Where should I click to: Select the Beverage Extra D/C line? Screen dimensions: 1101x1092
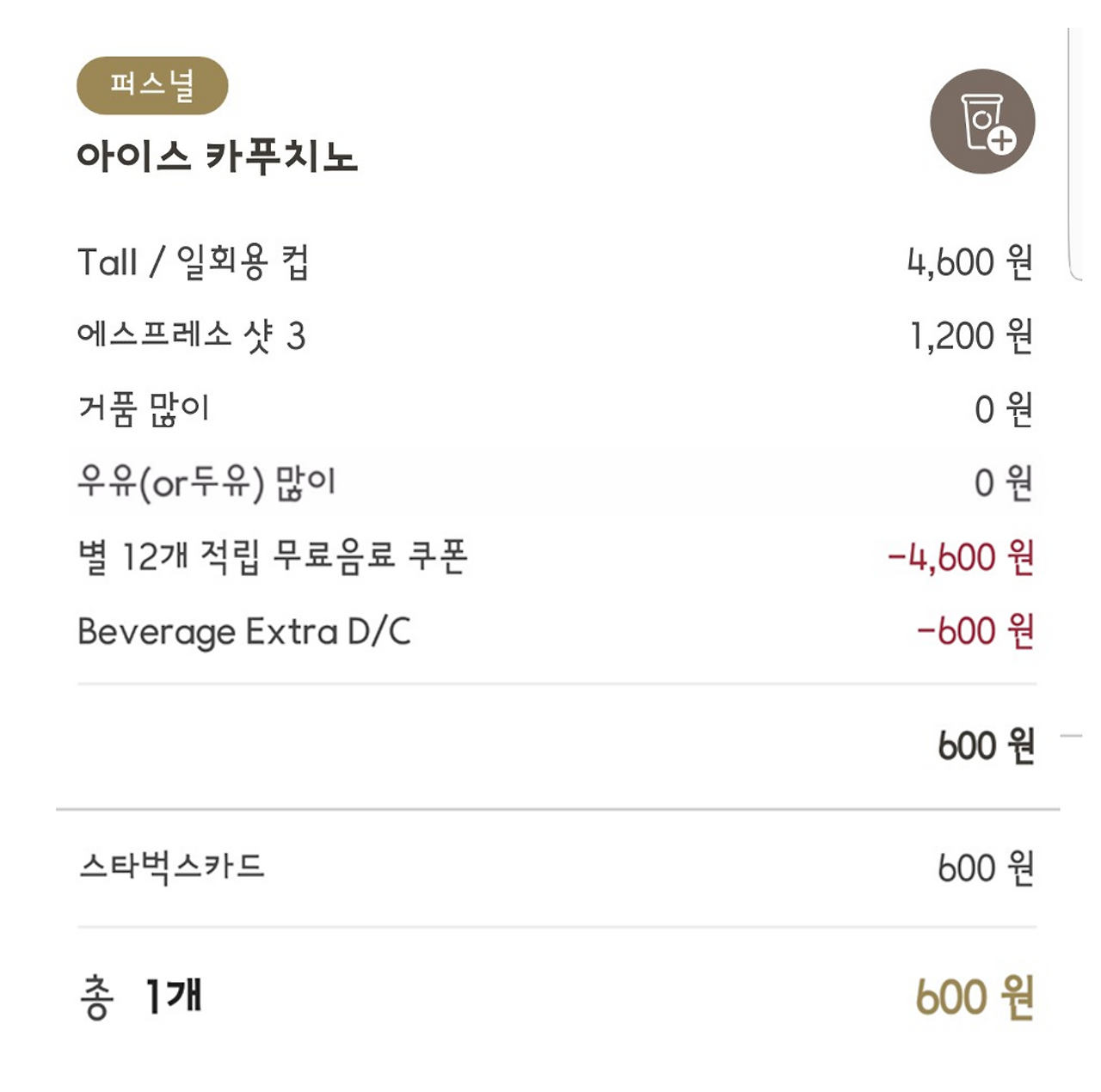(x=556, y=631)
